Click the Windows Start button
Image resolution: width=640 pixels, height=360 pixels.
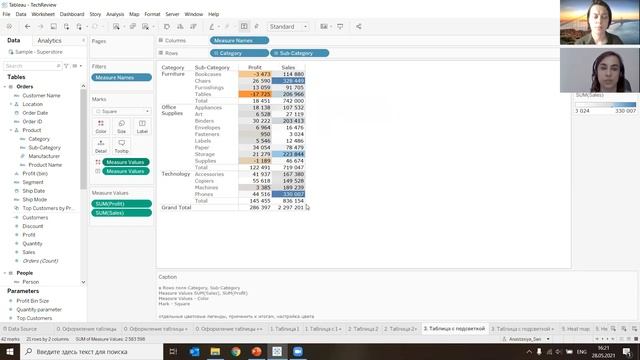point(10,351)
